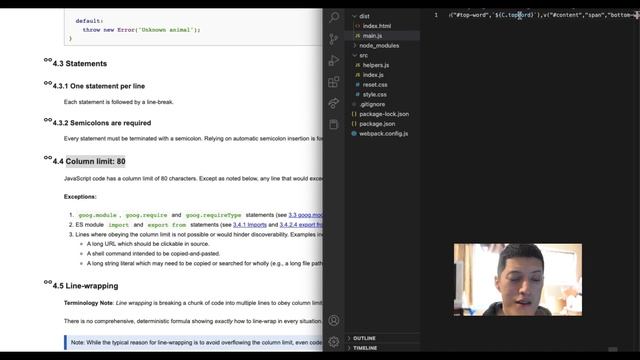
Task: Click the 4.3.1 One statement per line heading
Action: (99, 86)
